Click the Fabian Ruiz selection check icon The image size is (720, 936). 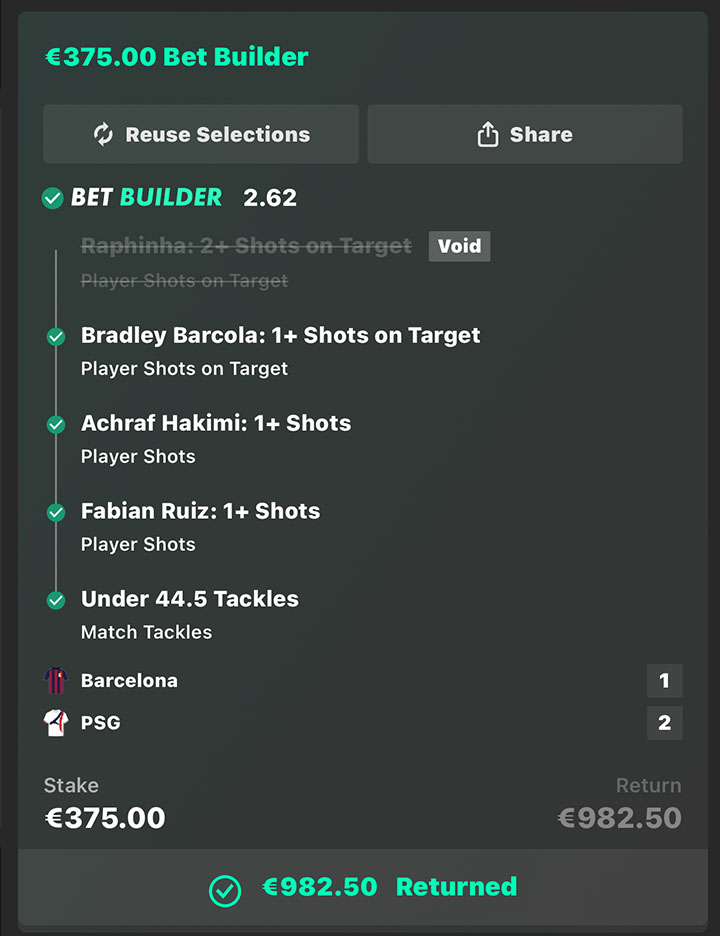click(56, 513)
